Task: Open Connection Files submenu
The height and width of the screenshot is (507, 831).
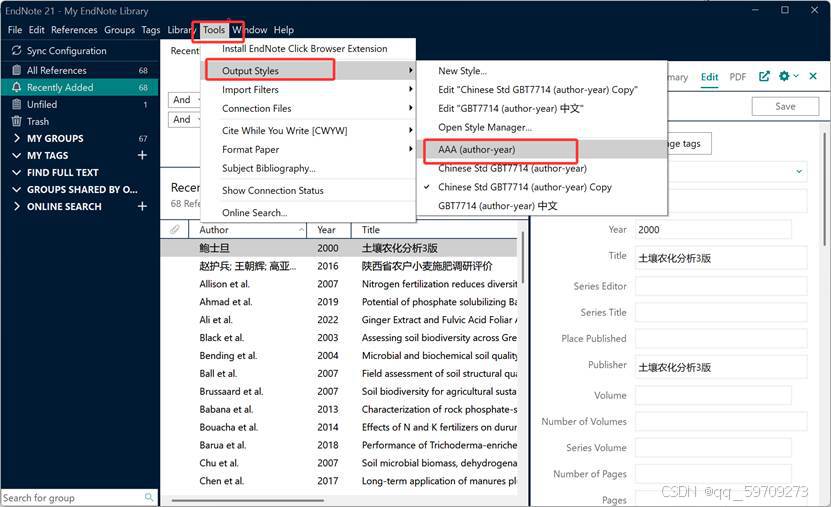Action: click(x=308, y=108)
